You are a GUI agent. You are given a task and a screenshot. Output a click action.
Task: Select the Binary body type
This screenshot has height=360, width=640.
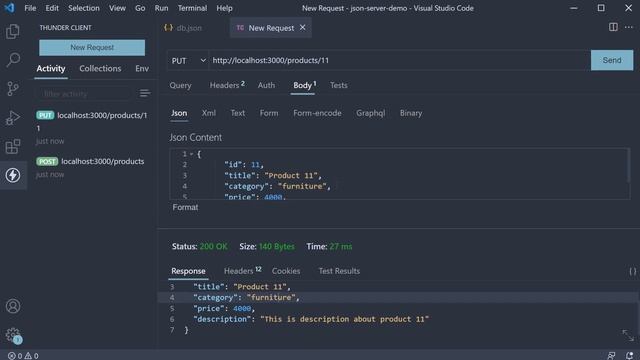coord(411,113)
